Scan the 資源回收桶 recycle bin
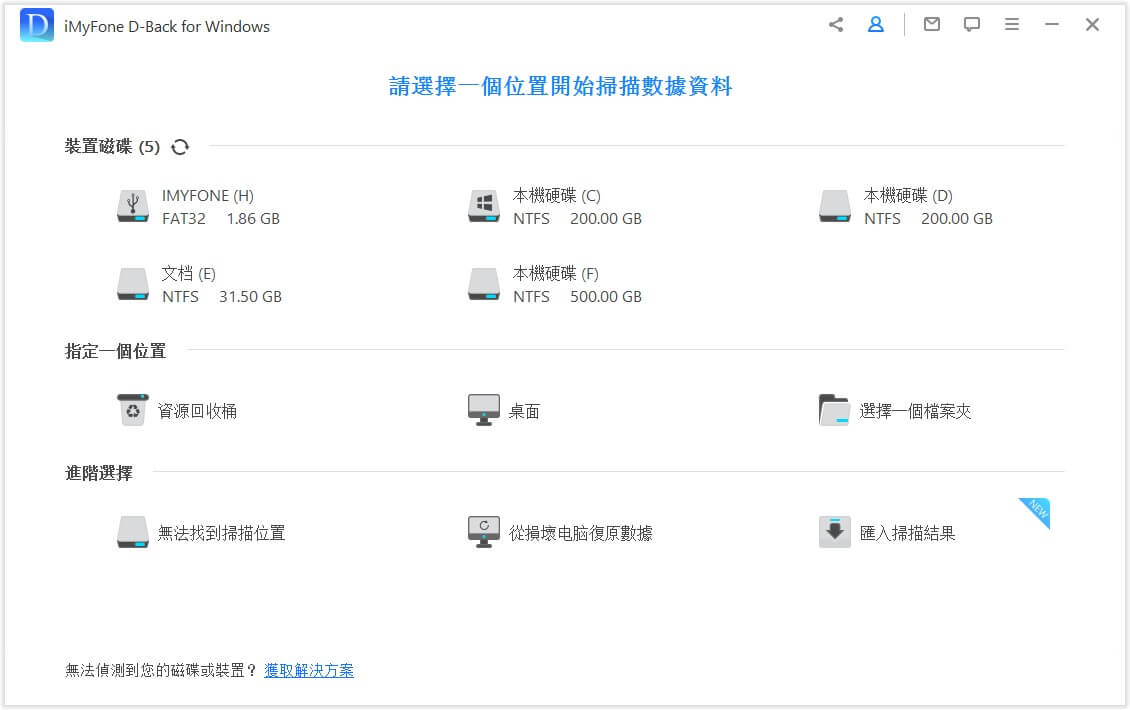 178,411
